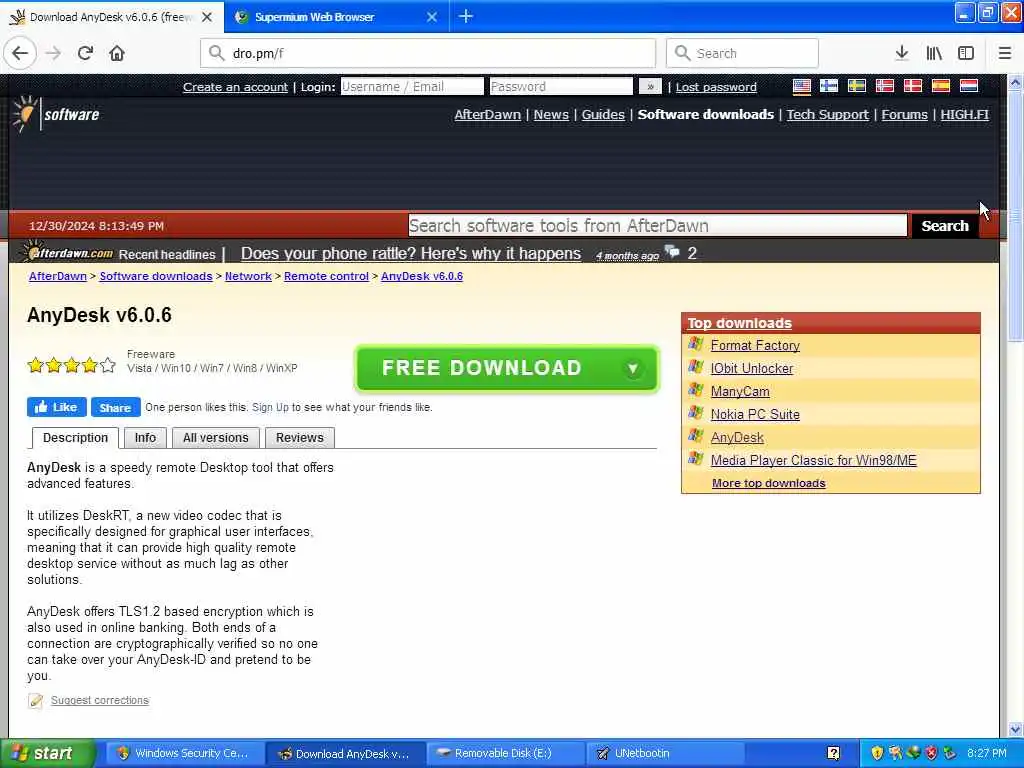Select the Finnish flag language

(829, 86)
